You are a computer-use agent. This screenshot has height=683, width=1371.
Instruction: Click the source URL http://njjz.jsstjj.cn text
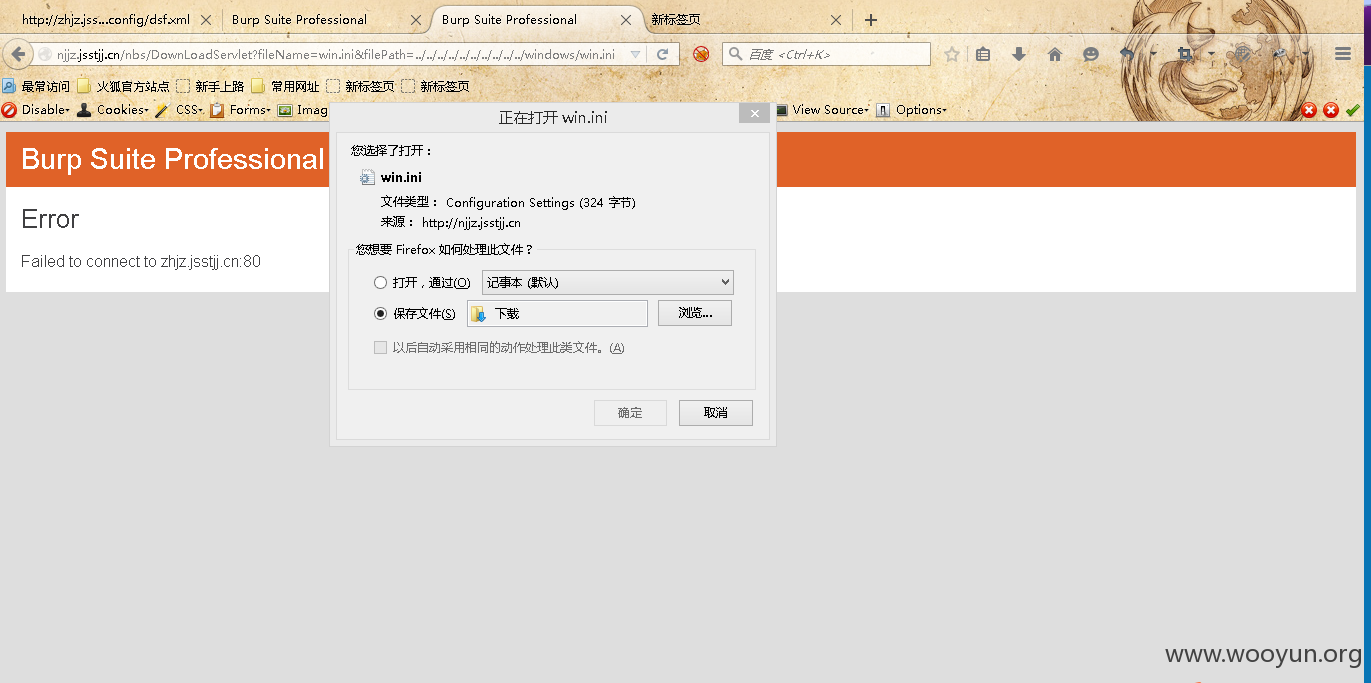pos(471,223)
